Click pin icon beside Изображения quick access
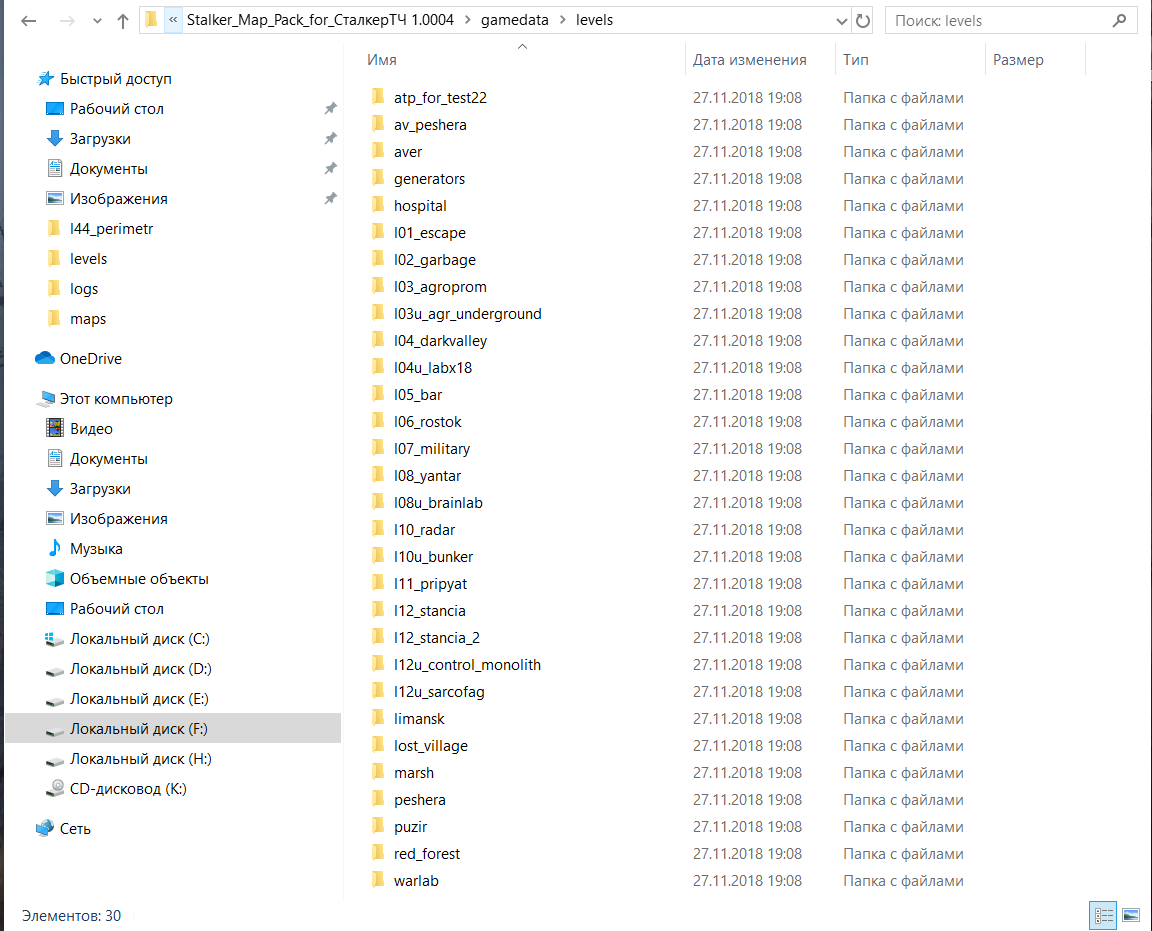1152x931 pixels. 331,198
